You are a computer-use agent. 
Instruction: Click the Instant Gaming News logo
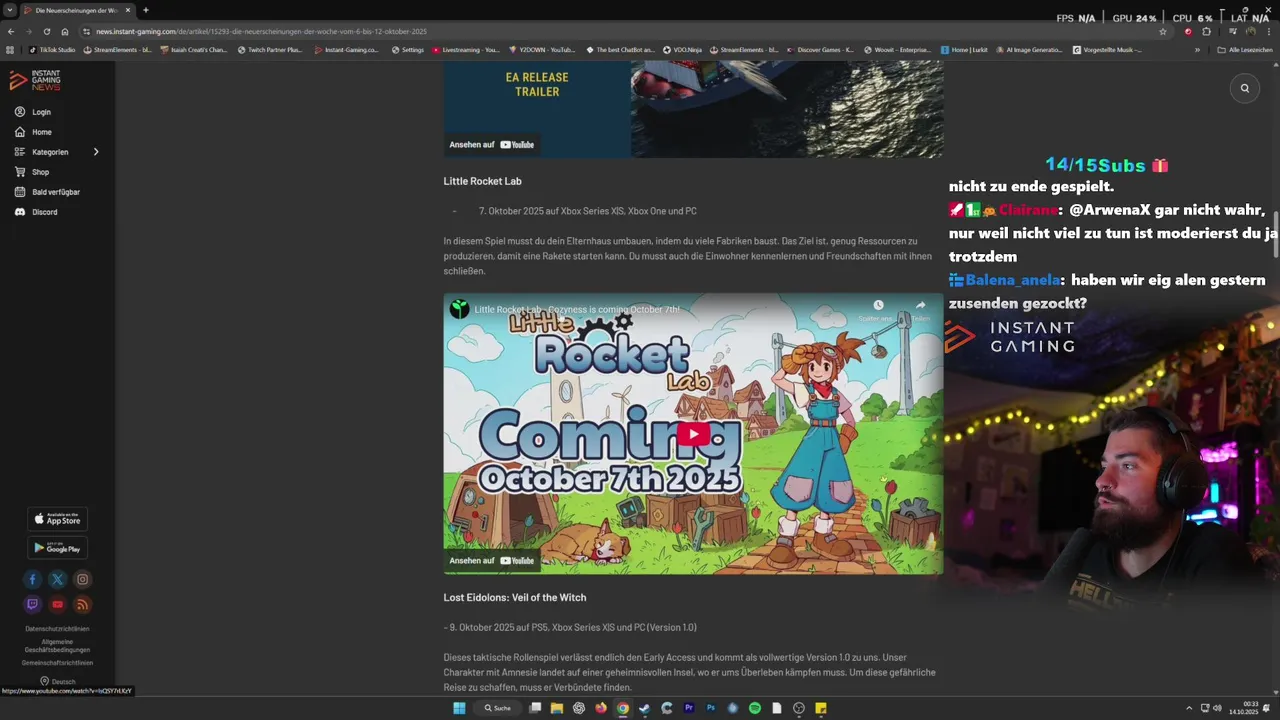[35, 81]
